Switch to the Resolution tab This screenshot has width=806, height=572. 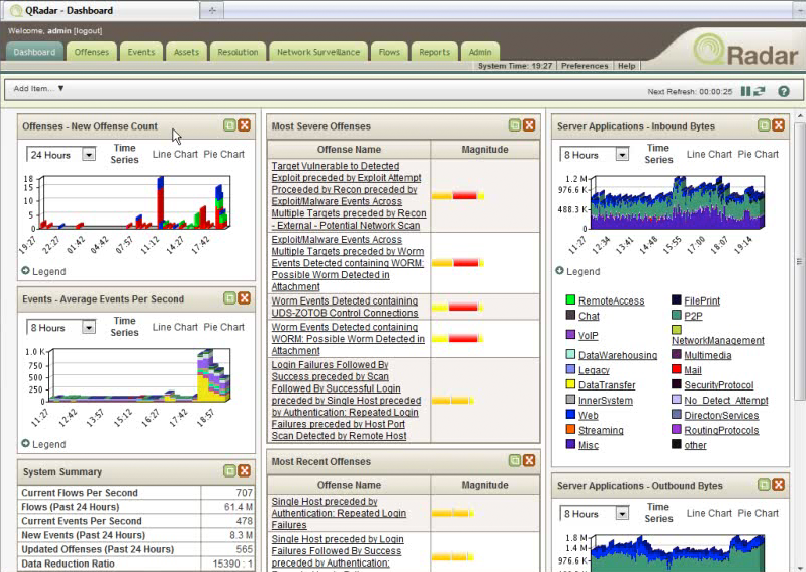click(237, 52)
